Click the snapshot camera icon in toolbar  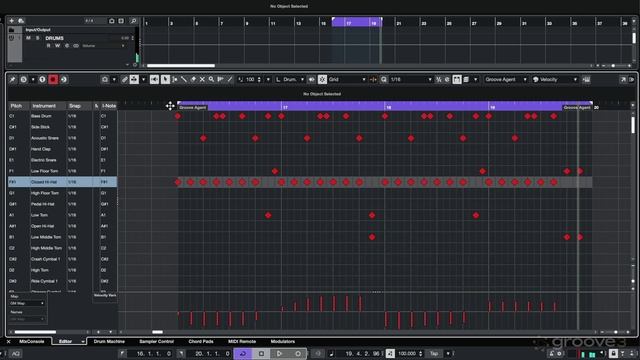[105, 80]
